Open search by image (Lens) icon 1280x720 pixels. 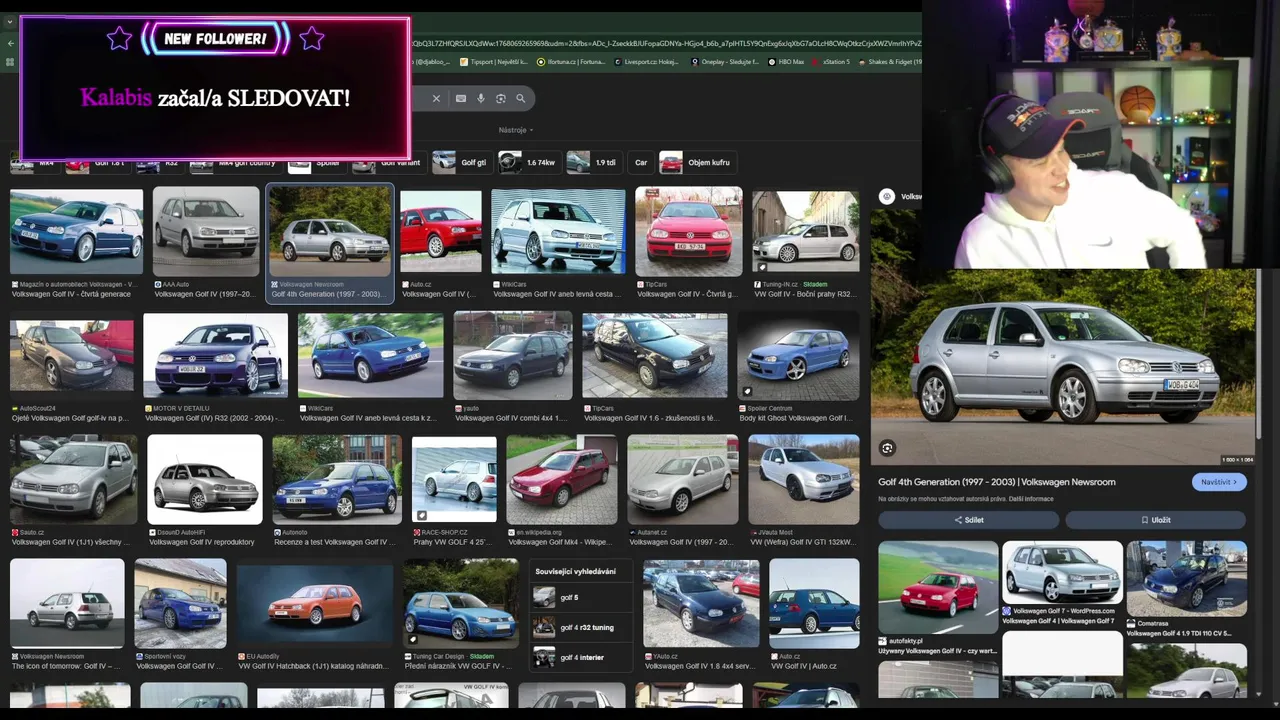pyautogui.click(x=501, y=98)
